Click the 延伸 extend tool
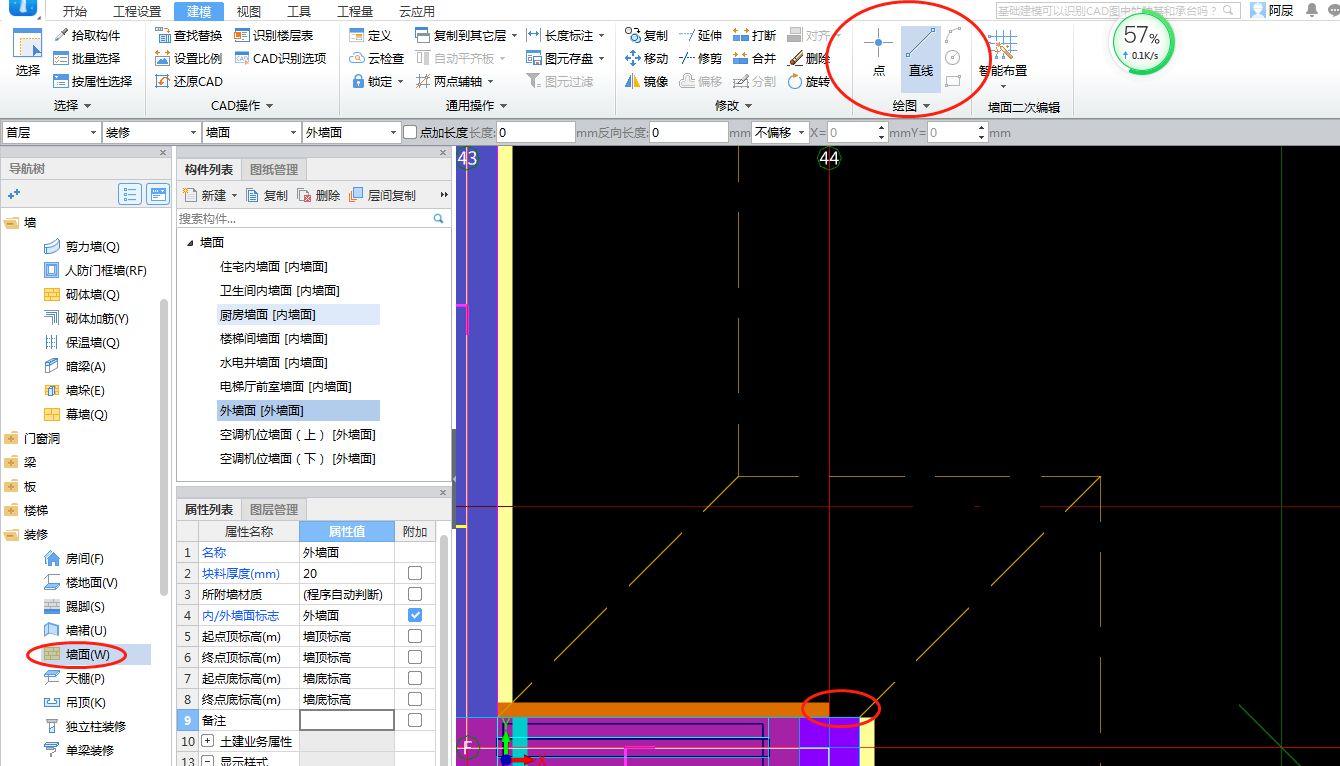The width and height of the screenshot is (1340, 766). (700, 35)
